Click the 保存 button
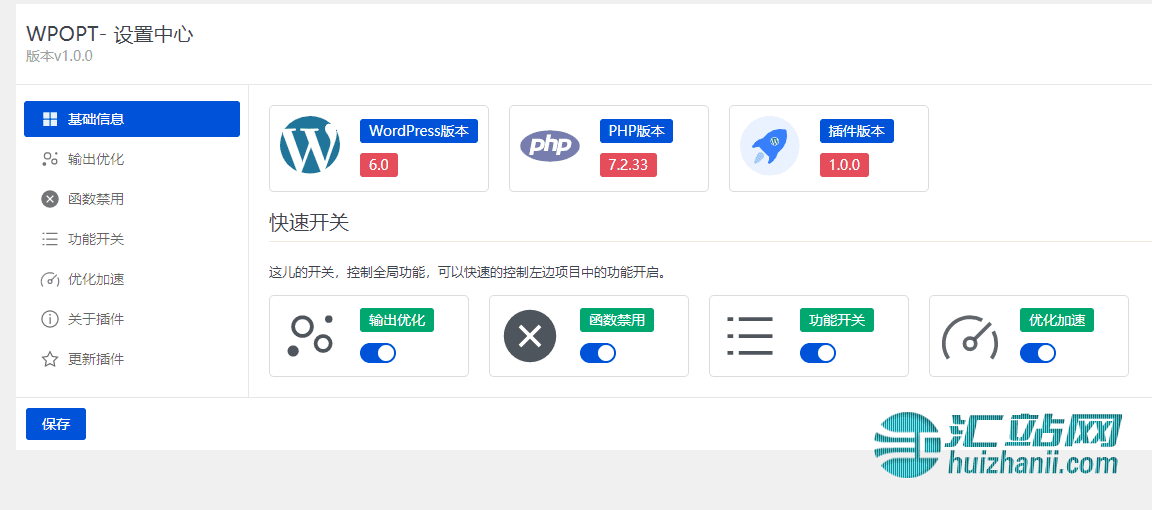The width and height of the screenshot is (1152, 510). [x=56, y=424]
